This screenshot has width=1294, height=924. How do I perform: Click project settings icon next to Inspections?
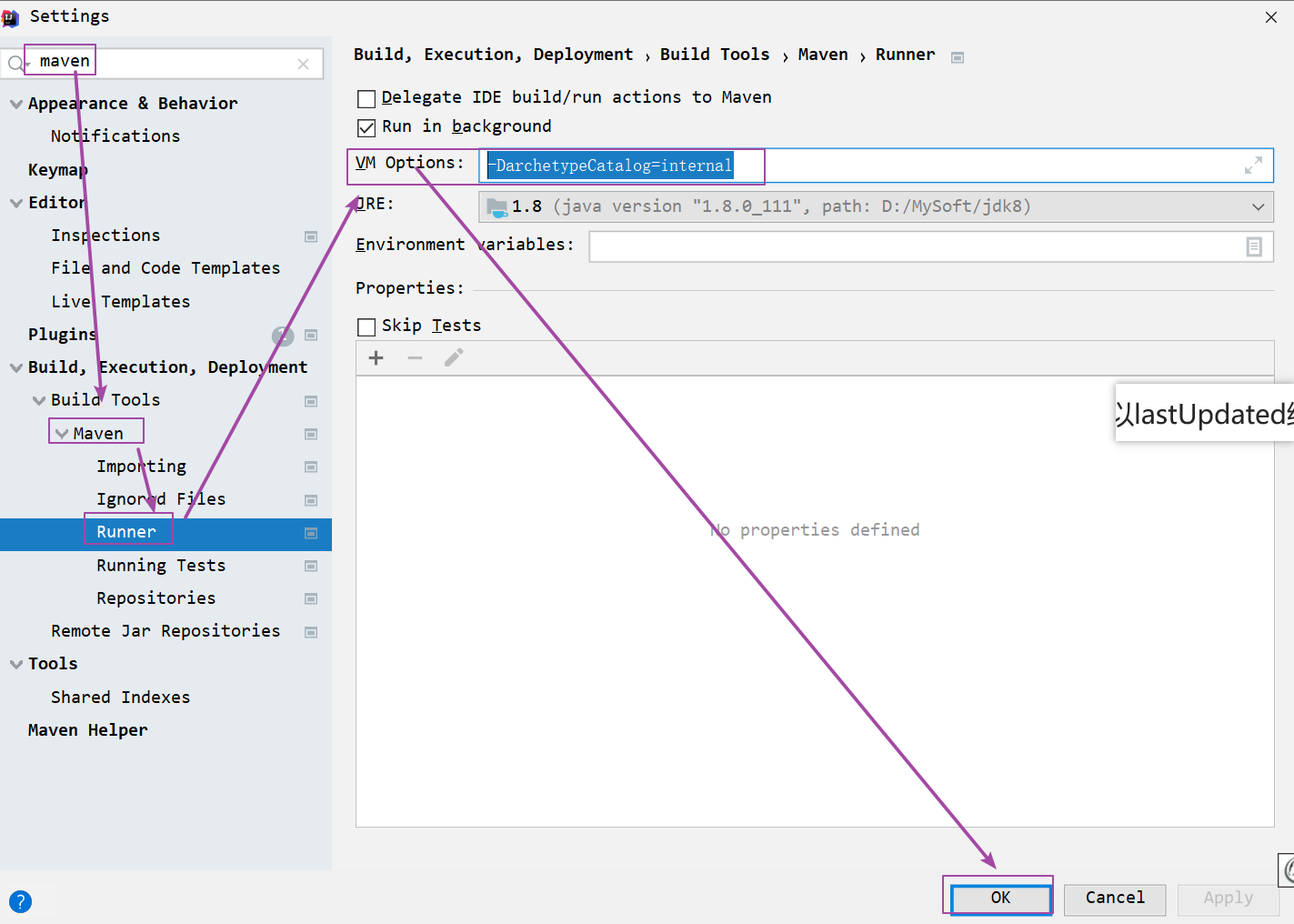pyautogui.click(x=311, y=236)
